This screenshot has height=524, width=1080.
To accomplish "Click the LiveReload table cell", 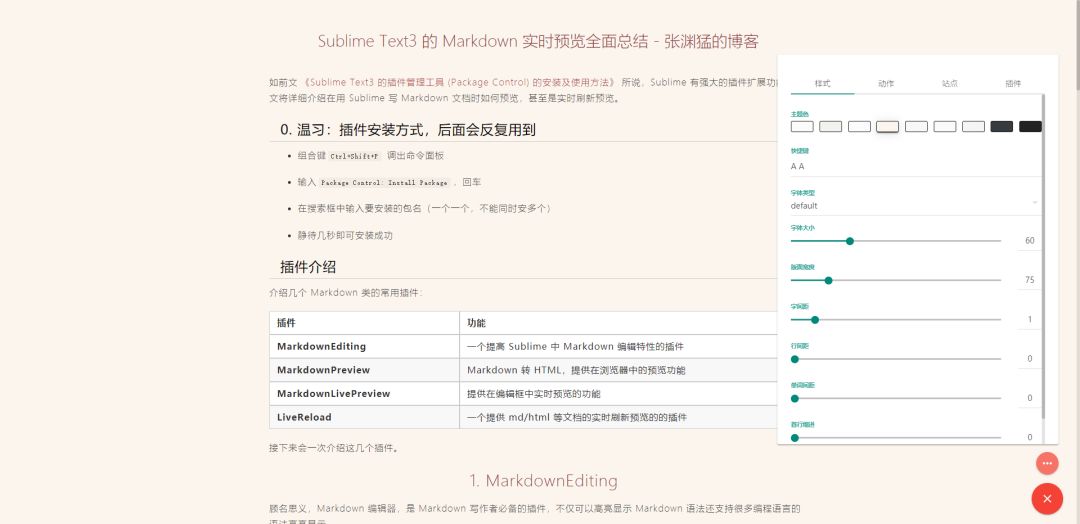I will [364, 417].
